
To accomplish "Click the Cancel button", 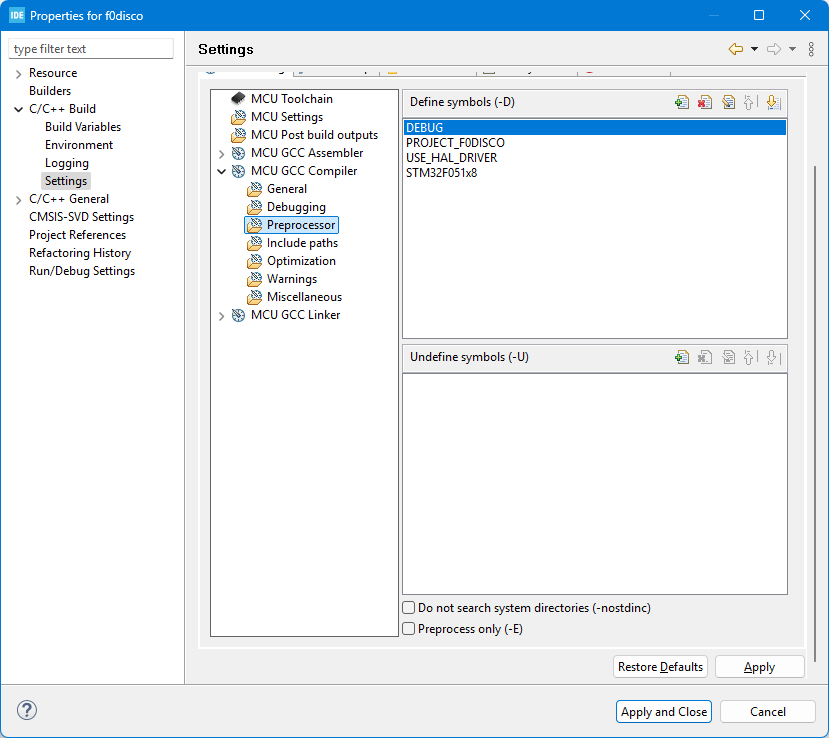I will click(x=768, y=712).
